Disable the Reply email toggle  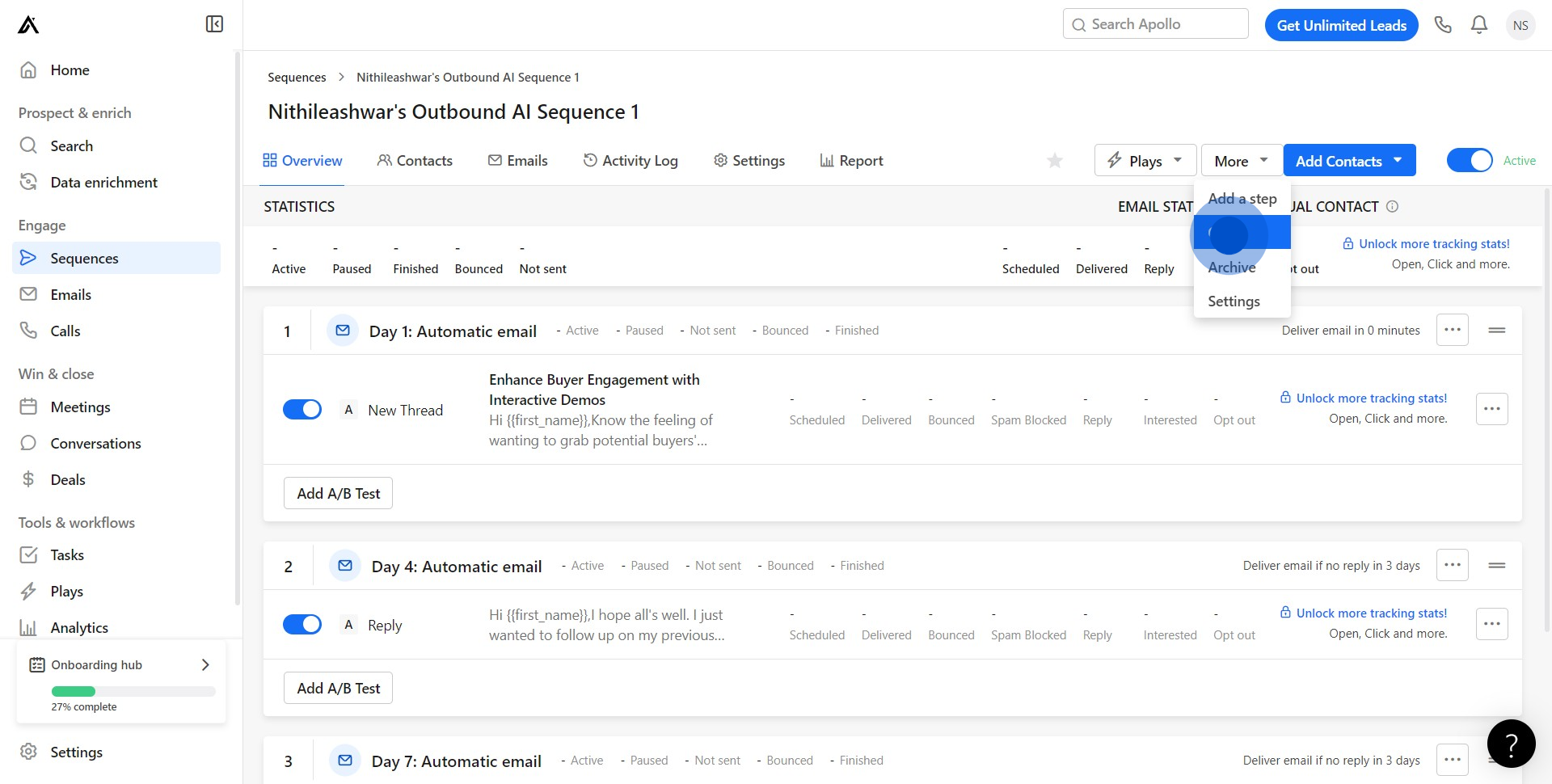tap(302, 625)
